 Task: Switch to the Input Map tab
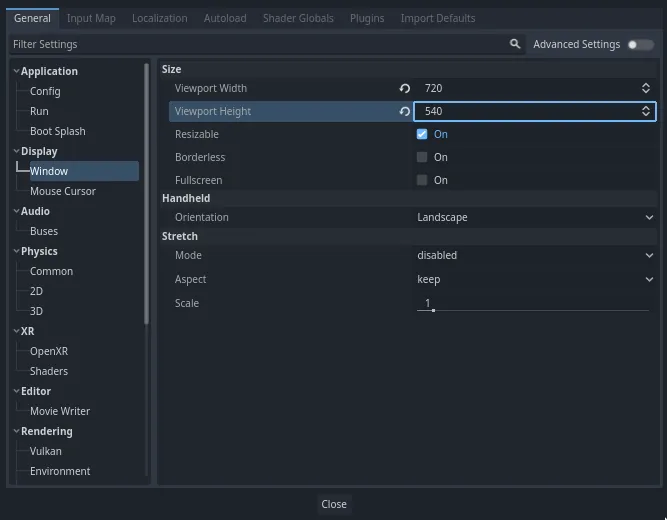pos(91,18)
